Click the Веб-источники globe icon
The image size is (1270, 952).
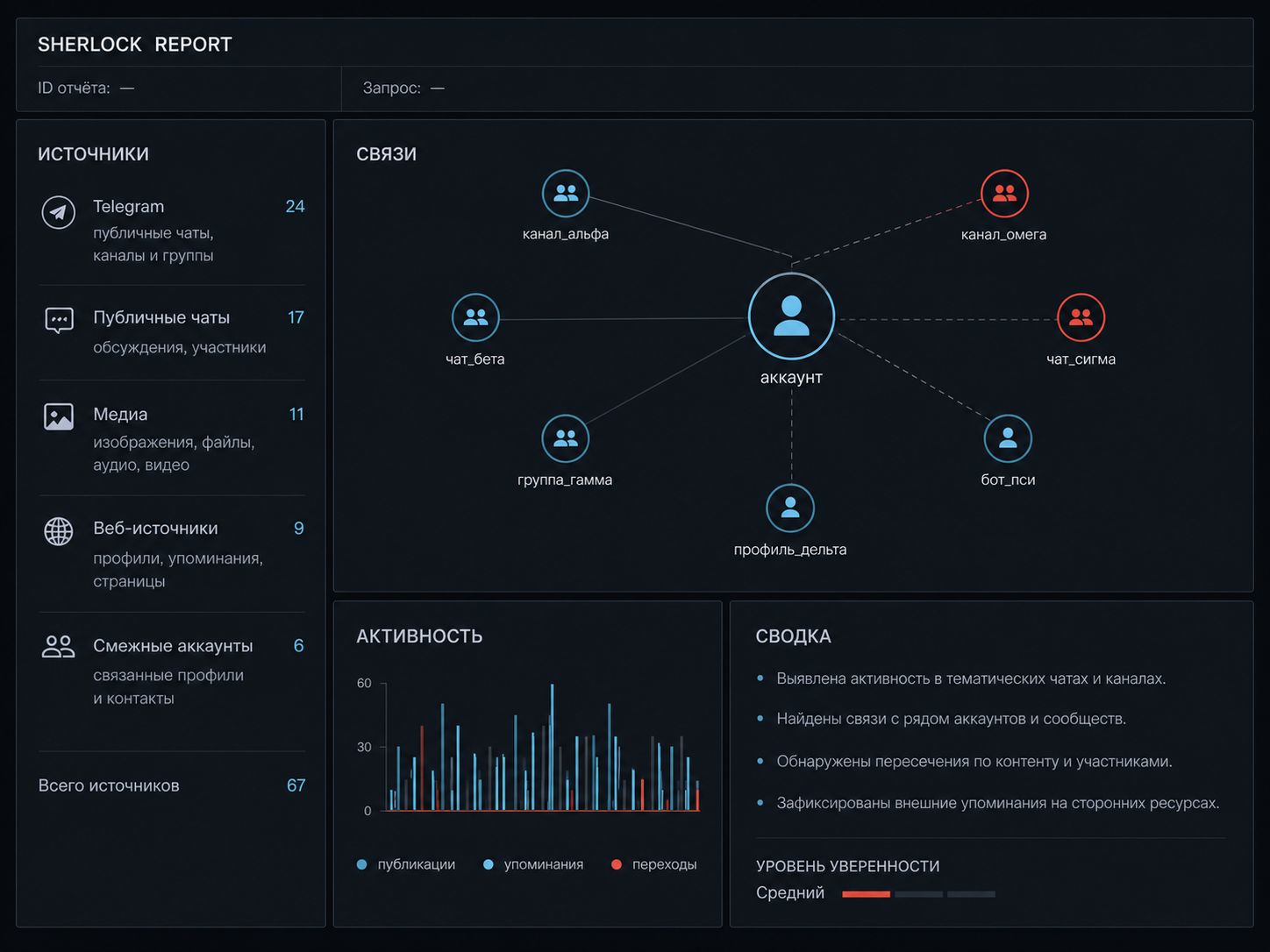click(x=59, y=531)
